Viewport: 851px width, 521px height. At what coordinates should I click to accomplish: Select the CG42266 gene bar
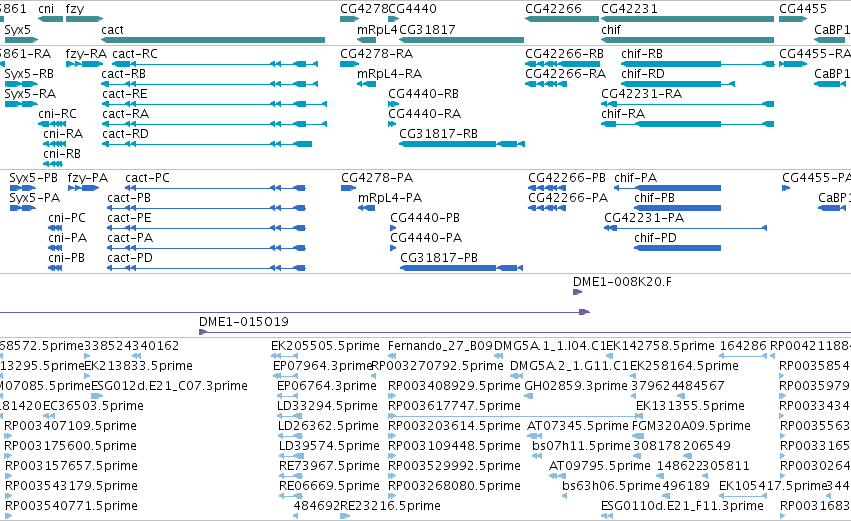click(562, 19)
